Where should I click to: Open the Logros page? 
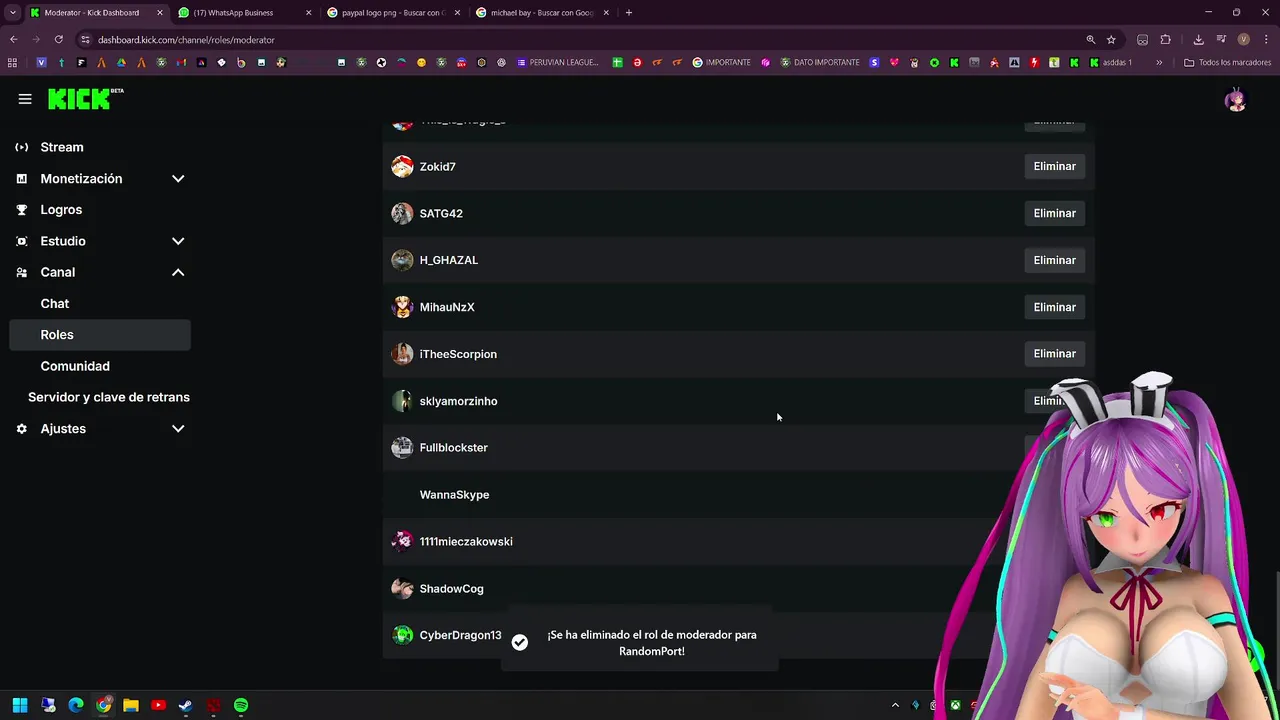coord(61,210)
